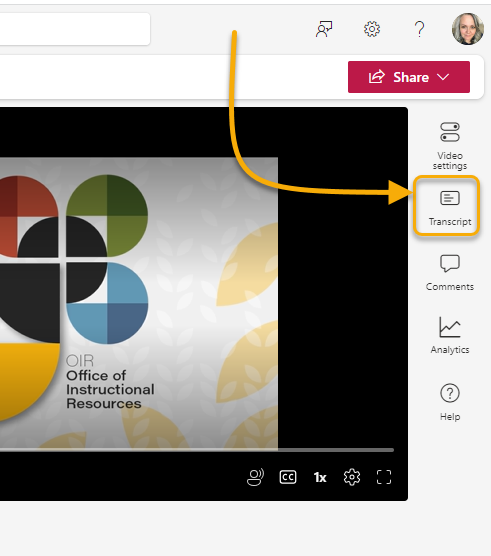Open the feedback person icon in header
The height and width of the screenshot is (556, 491).
(x=324, y=29)
